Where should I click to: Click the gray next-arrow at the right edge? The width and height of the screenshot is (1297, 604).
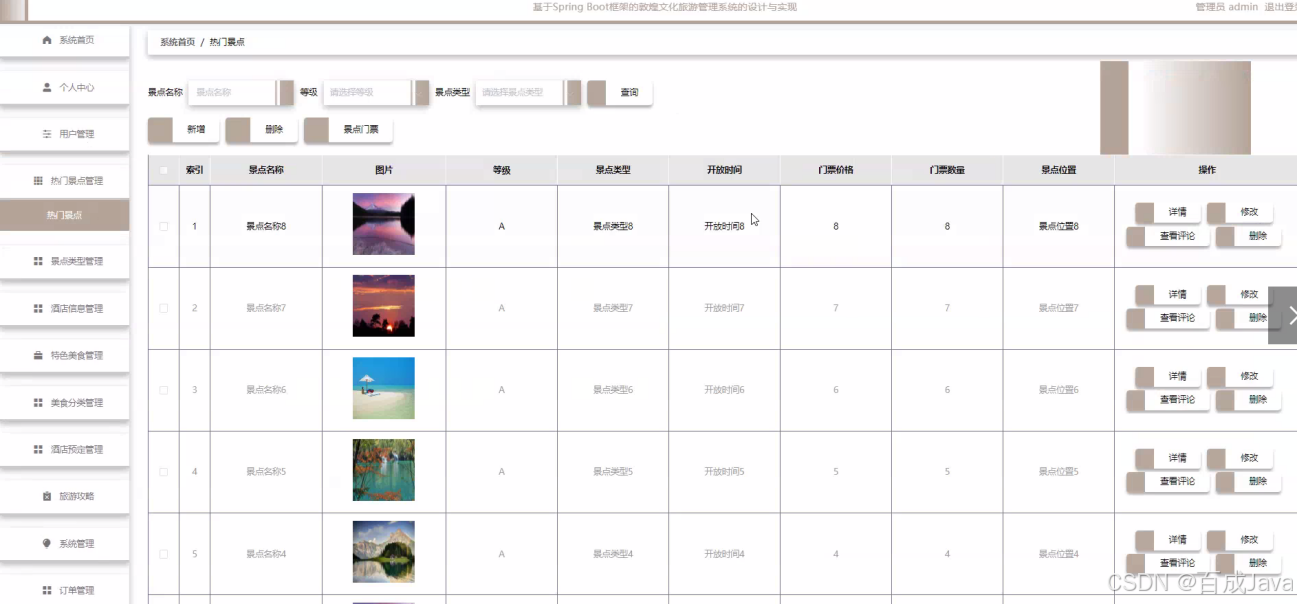point(1283,315)
